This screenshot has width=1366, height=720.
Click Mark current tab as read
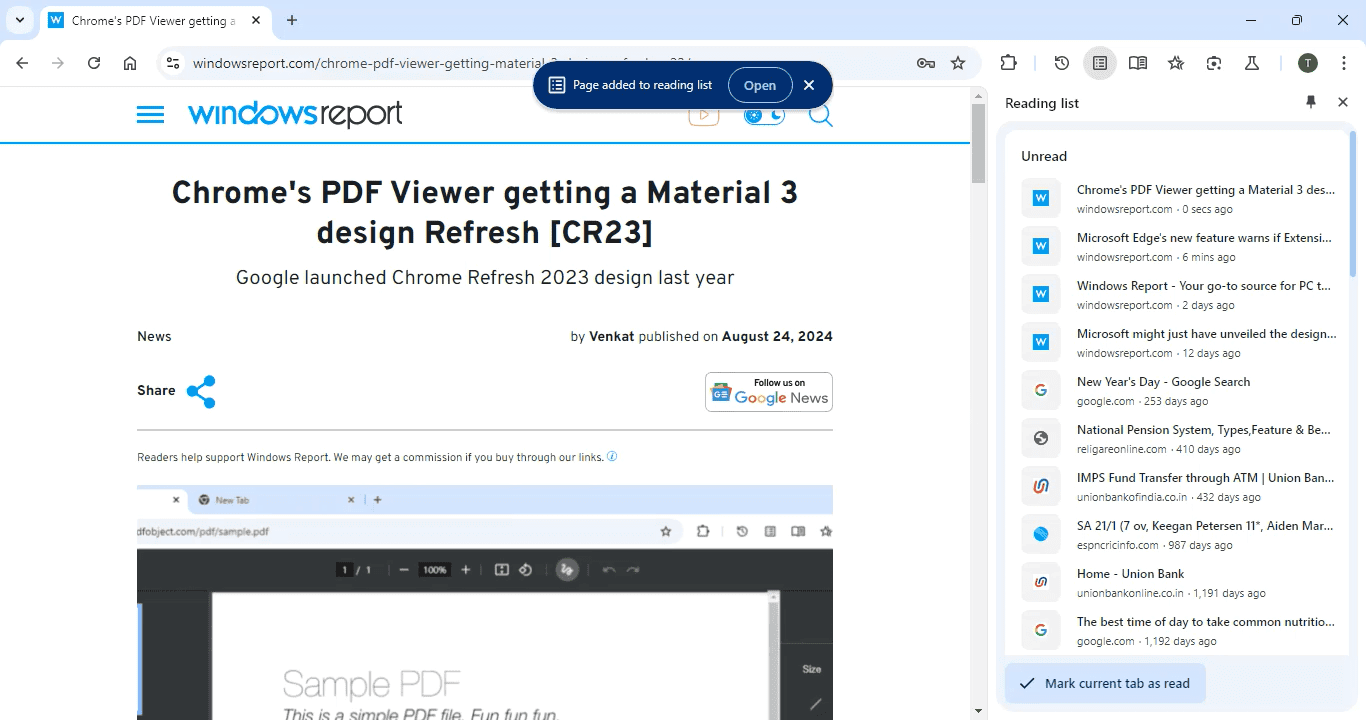1105,683
